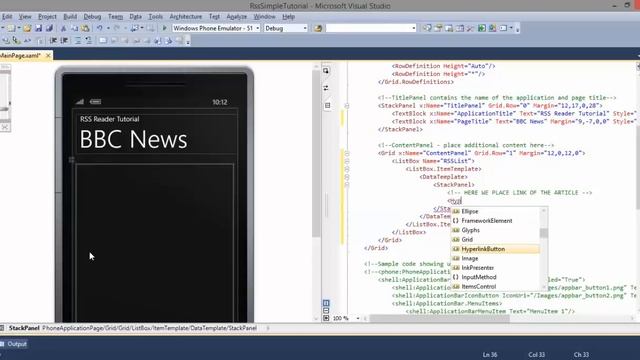
Task: Click the Cut scissors icon
Action: (63, 28)
